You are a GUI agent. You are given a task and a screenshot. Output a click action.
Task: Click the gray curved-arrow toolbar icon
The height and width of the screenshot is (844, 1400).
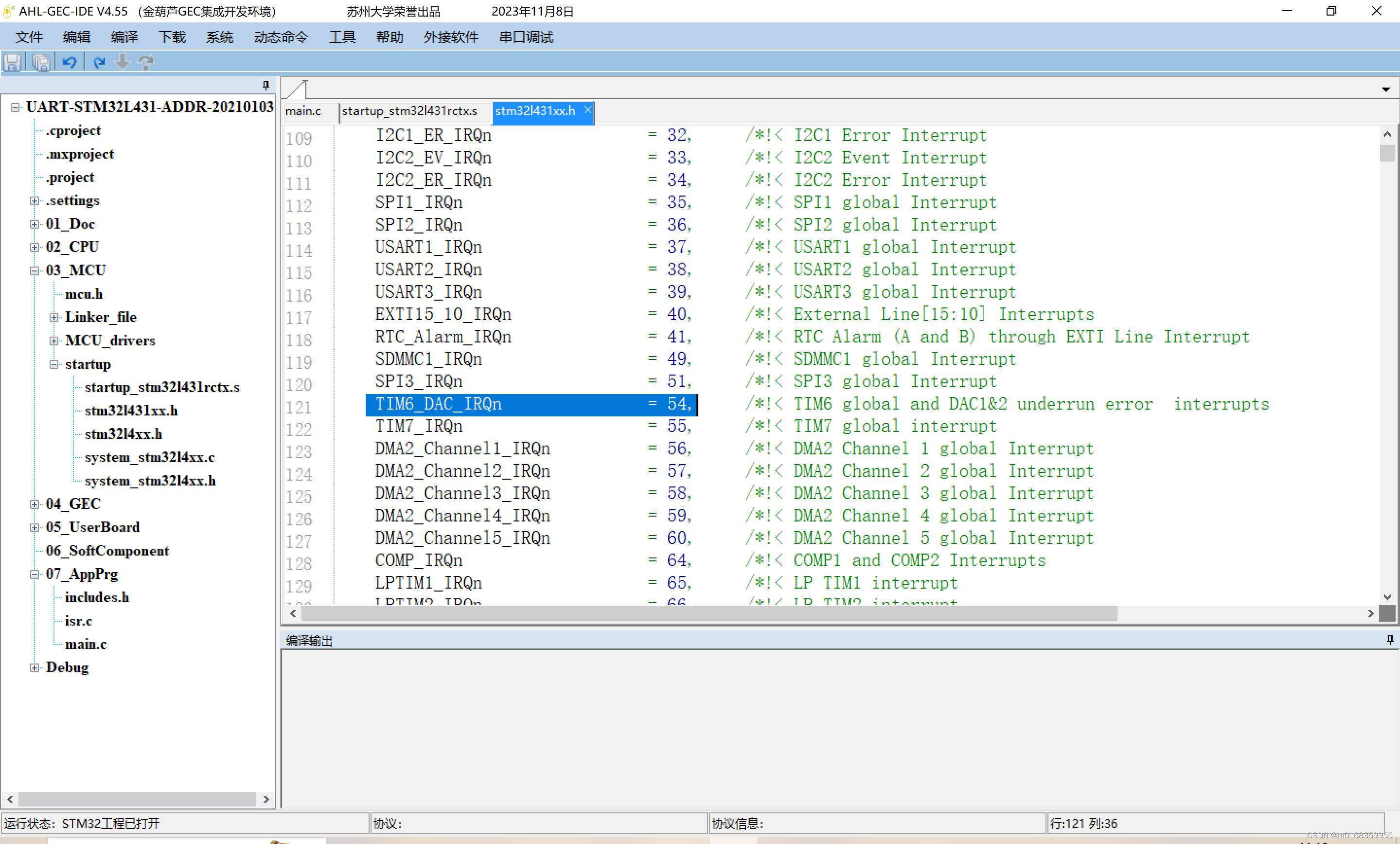point(146,62)
